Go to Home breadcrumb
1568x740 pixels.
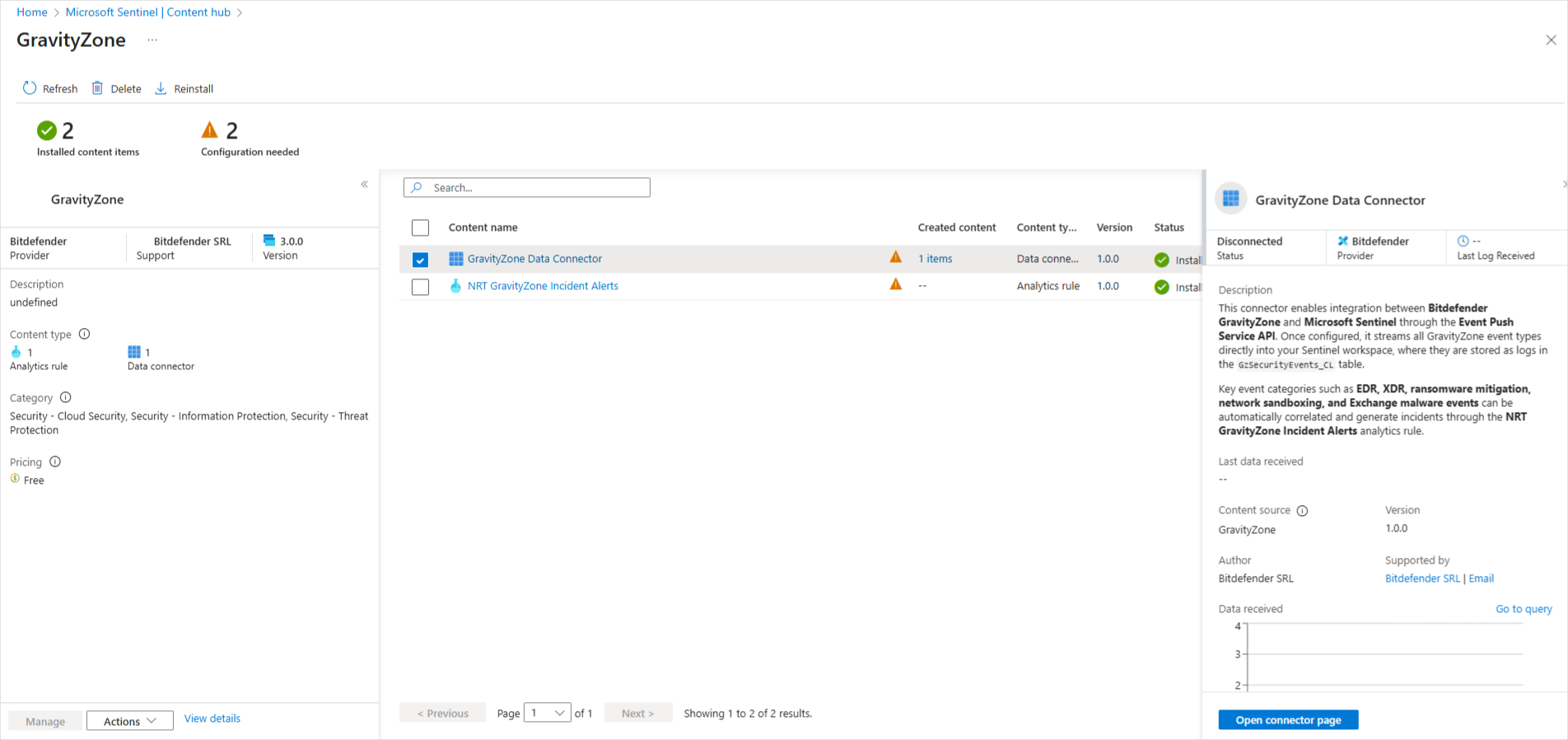[x=32, y=12]
